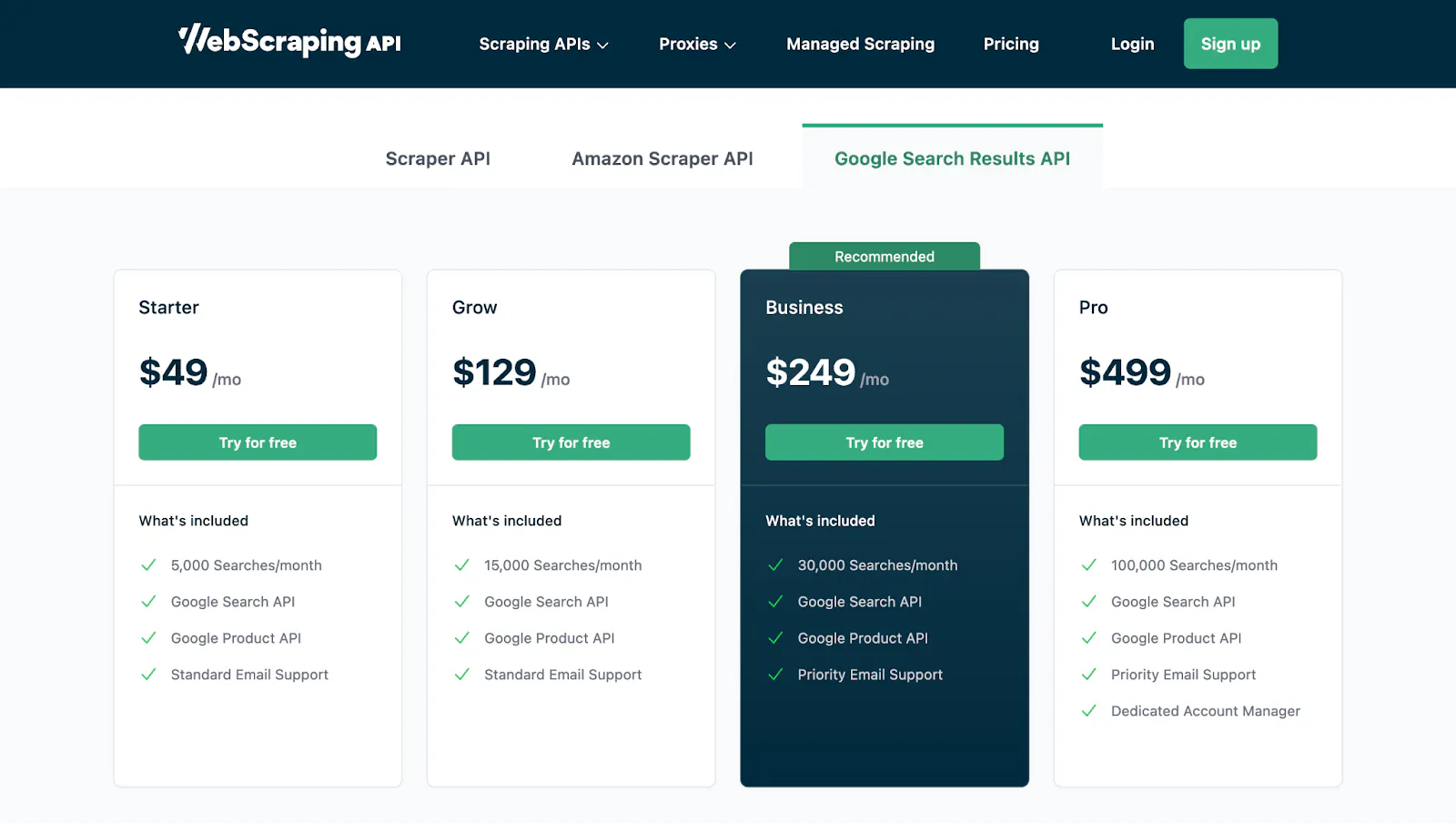Image resolution: width=1456 pixels, height=824 pixels.
Task: Click the checkmark beside 100,000 Searches/month
Action: [1088, 565]
